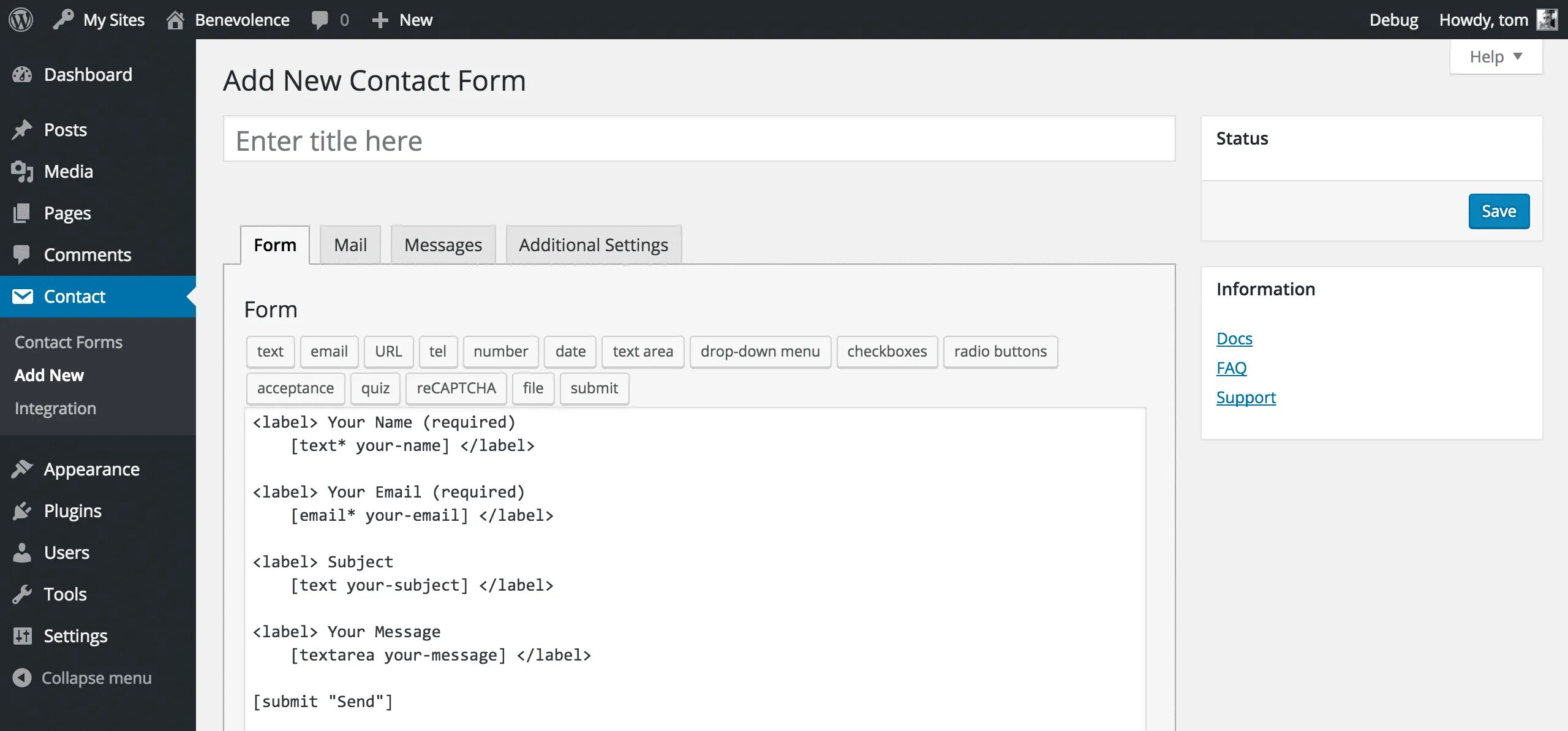
Task: Insert a tel tag
Action: [437, 352]
